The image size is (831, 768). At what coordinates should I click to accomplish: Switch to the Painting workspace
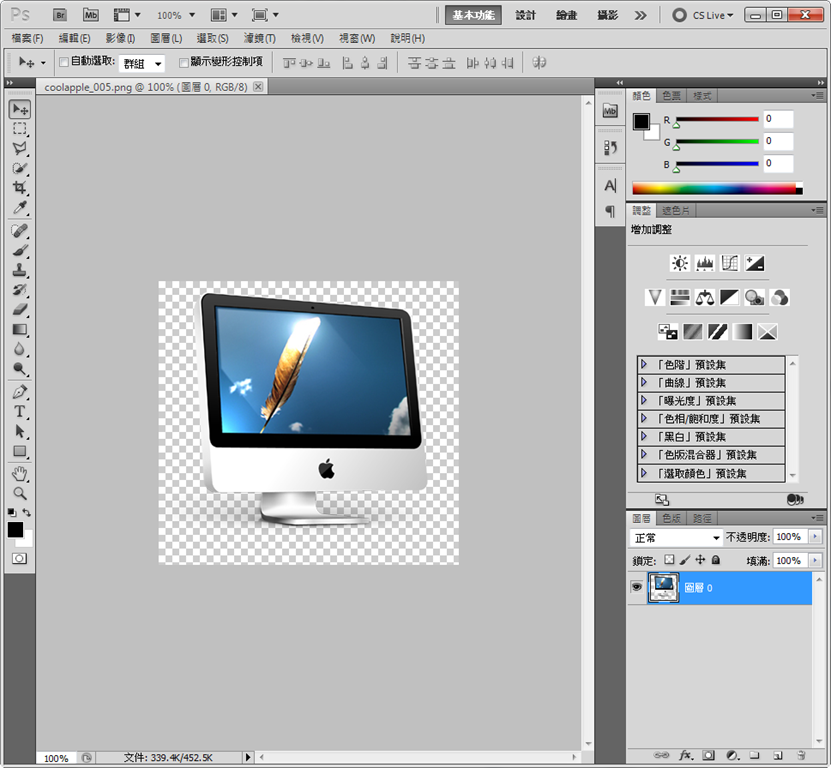[x=567, y=15]
